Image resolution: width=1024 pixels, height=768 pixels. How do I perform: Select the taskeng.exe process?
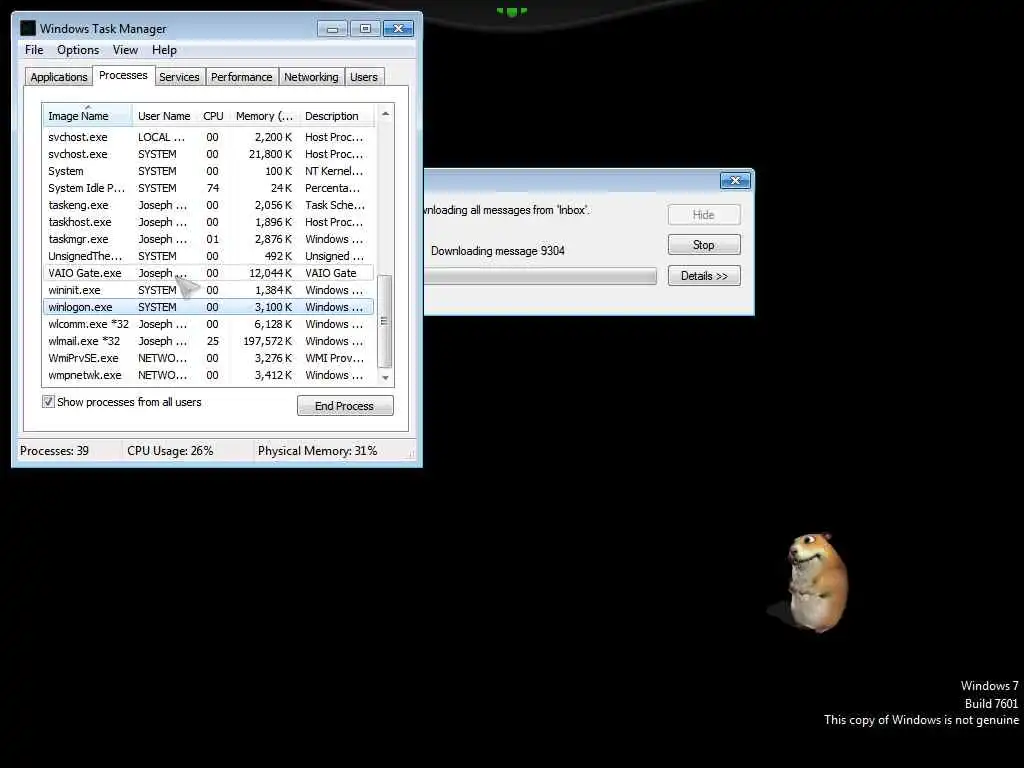pos(208,205)
